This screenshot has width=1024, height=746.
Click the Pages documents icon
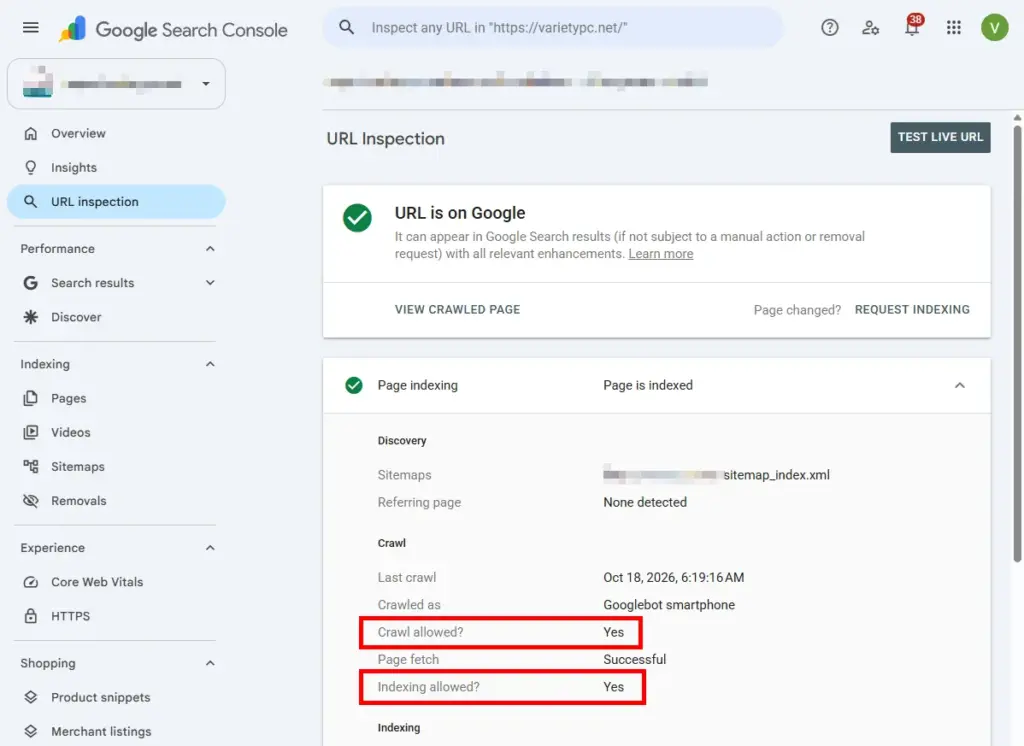[31, 398]
